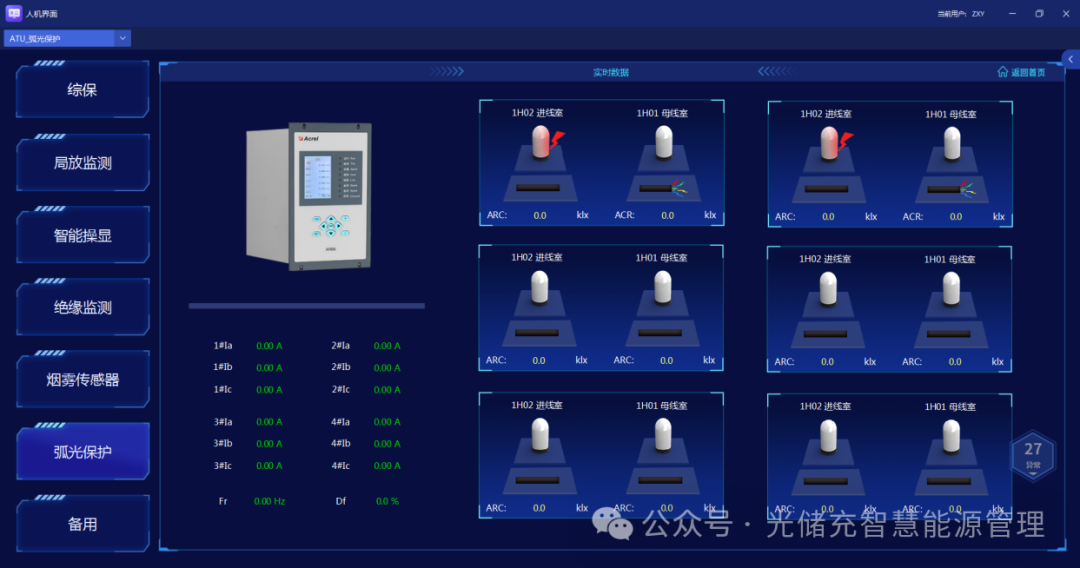Click the 返回首页 link text
1080x568 pixels.
click(1028, 72)
